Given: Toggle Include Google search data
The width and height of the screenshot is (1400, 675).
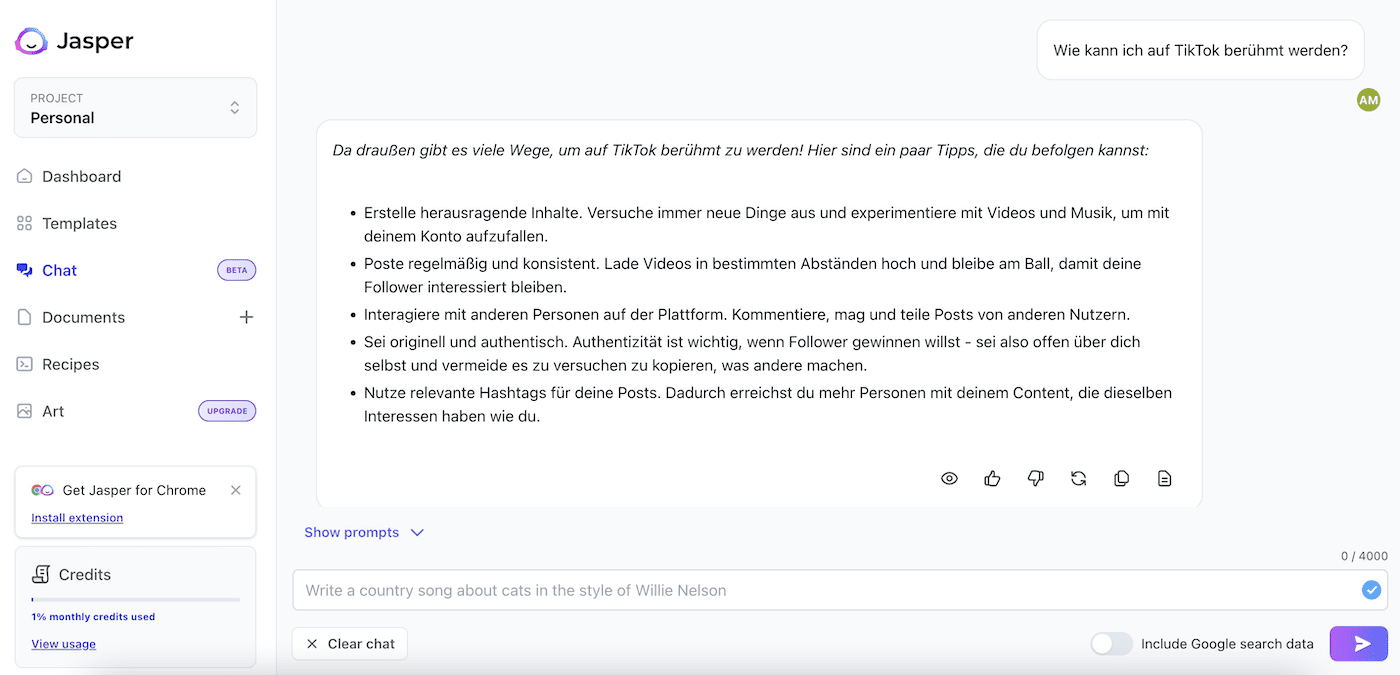Looking at the screenshot, I should [1111, 644].
